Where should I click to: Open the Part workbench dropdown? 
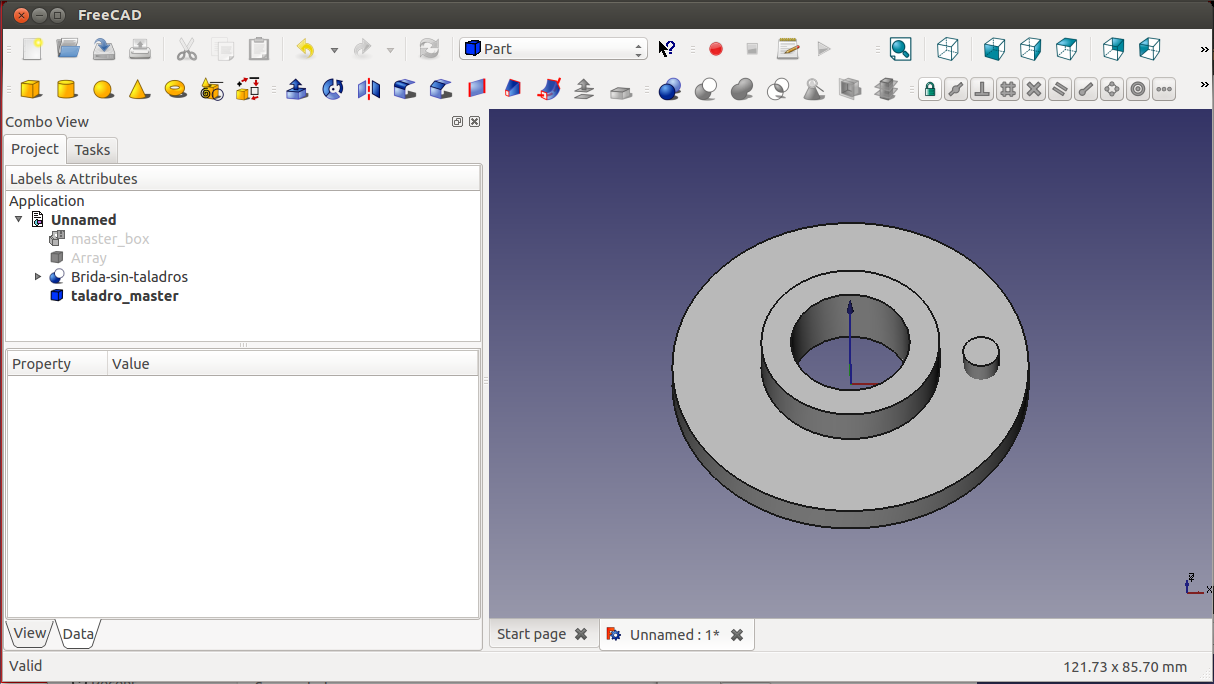point(553,49)
